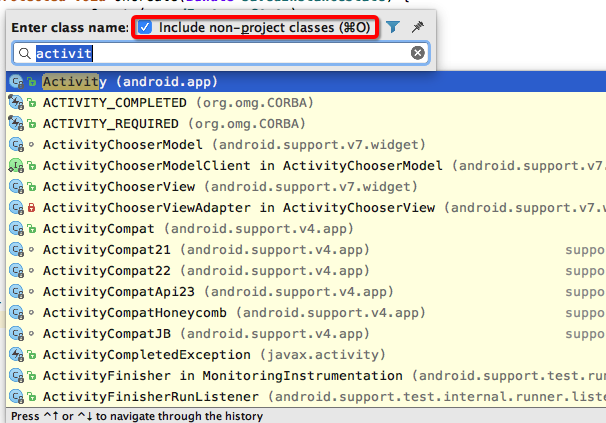Select ActivityCompatApi23 class
This screenshot has height=423, width=606.
click(x=306, y=292)
